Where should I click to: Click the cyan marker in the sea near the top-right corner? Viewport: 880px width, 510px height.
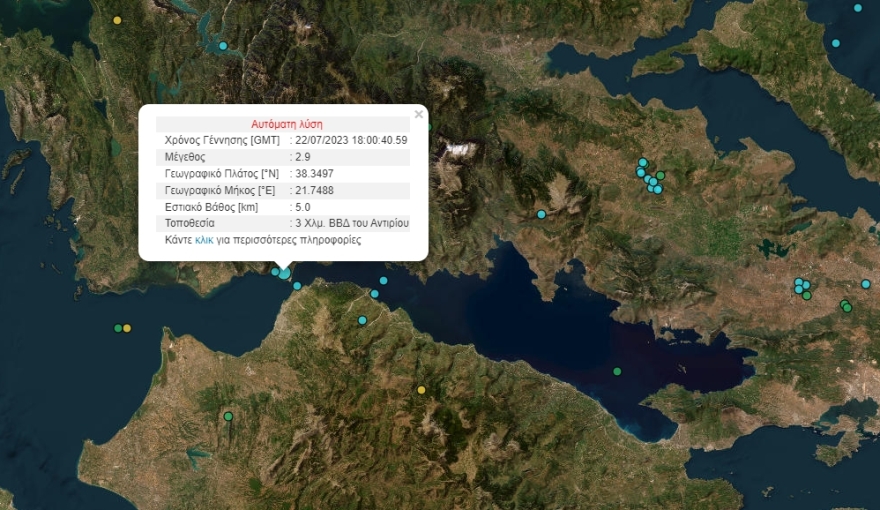click(x=858, y=8)
